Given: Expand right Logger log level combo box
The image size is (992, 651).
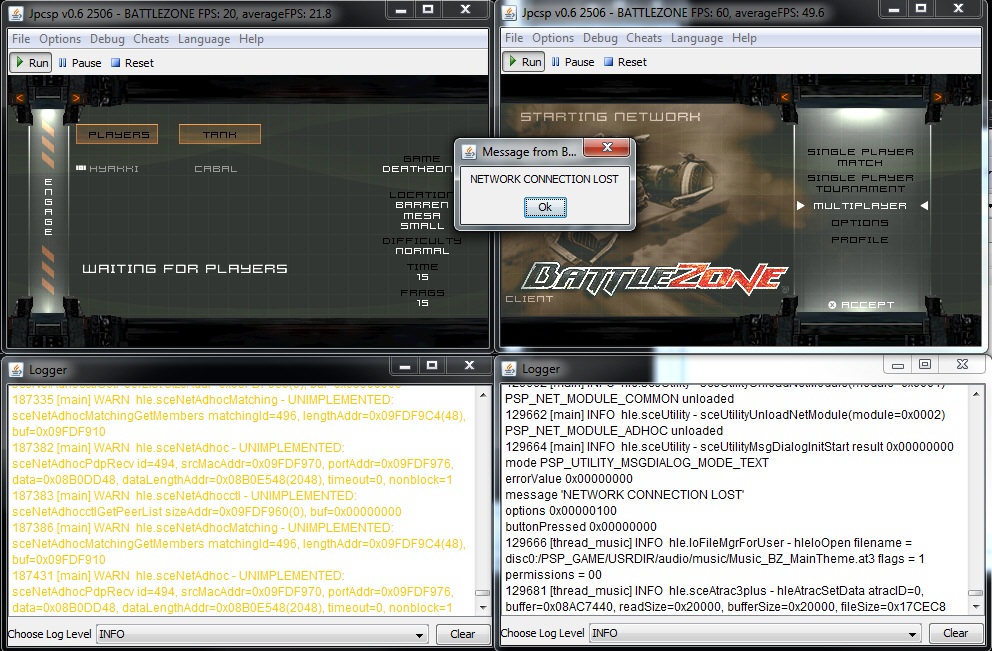Looking at the screenshot, I should click(755, 633).
